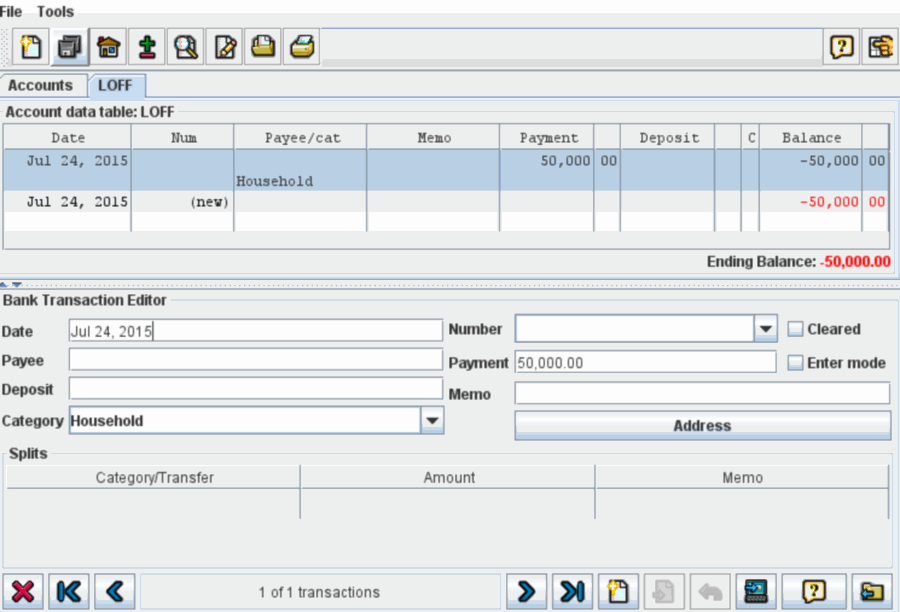
Task: Click the greyed duplicate transaction icon
Action: click(664, 591)
